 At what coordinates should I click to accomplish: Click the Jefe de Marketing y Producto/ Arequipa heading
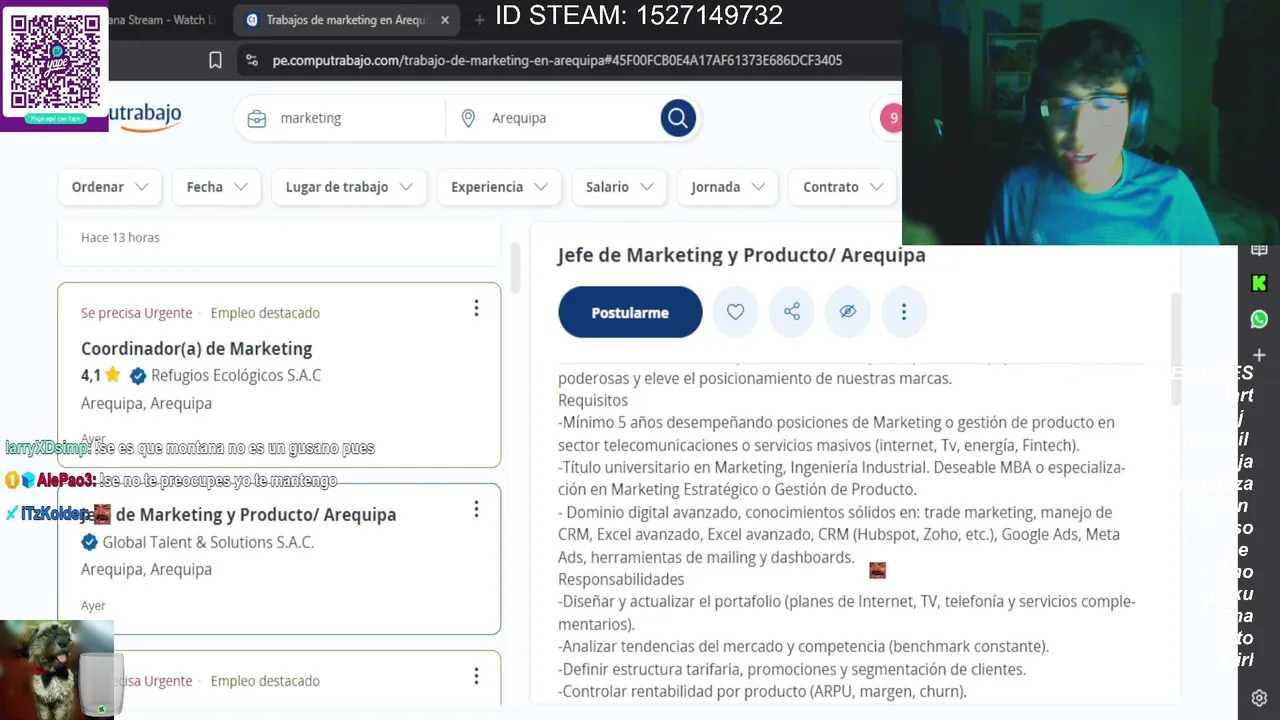click(742, 255)
